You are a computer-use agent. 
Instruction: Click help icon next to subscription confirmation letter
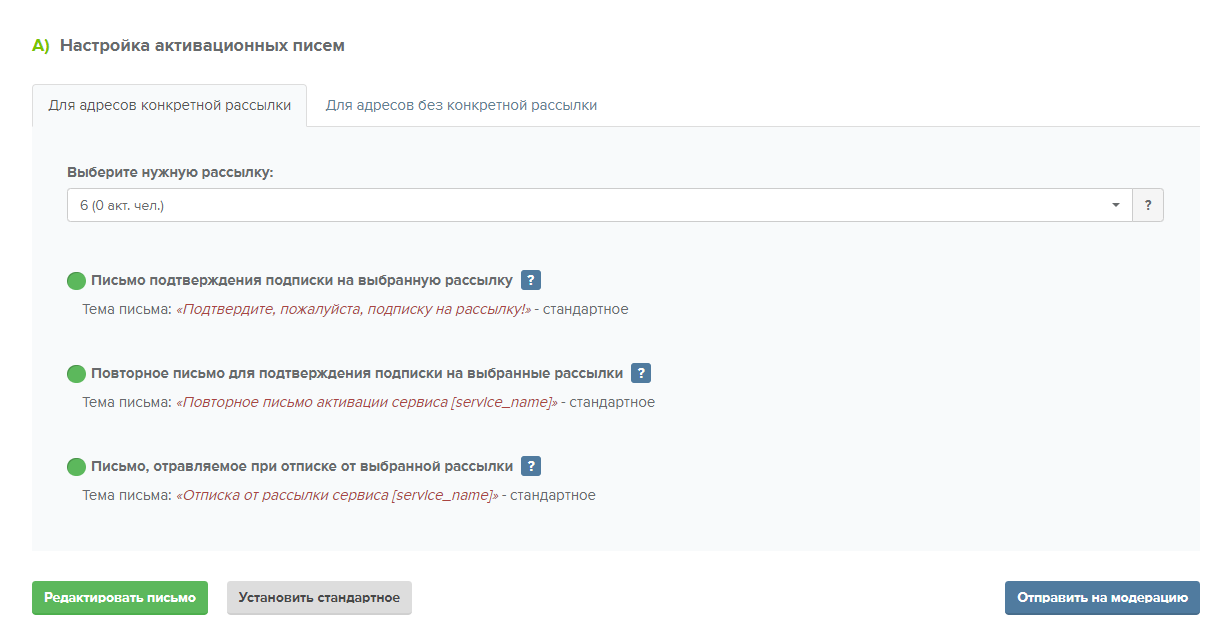coord(531,280)
